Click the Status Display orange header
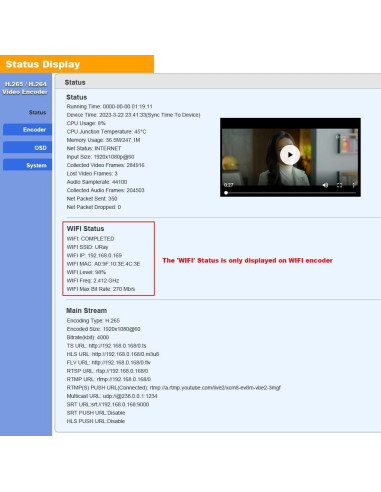381x492 pixels. 77,64
